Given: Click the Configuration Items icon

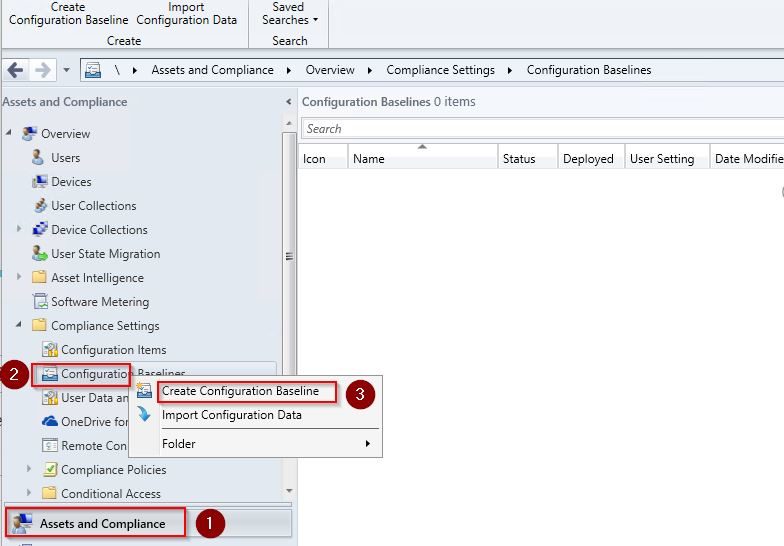Looking at the screenshot, I should pyautogui.click(x=50, y=350).
